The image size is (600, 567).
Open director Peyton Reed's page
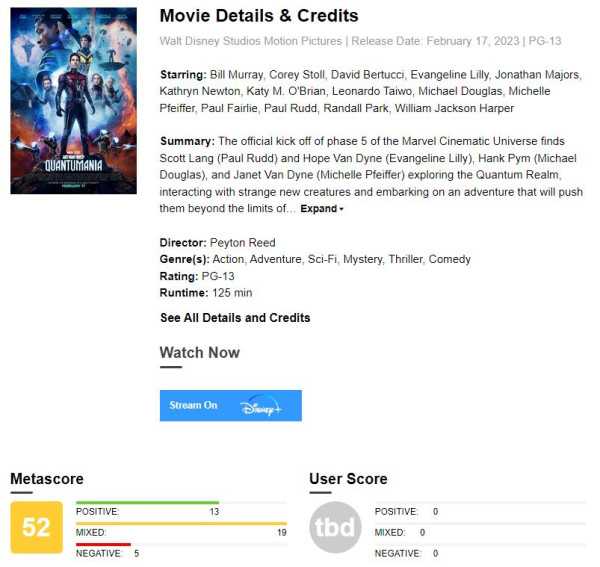coord(242,243)
